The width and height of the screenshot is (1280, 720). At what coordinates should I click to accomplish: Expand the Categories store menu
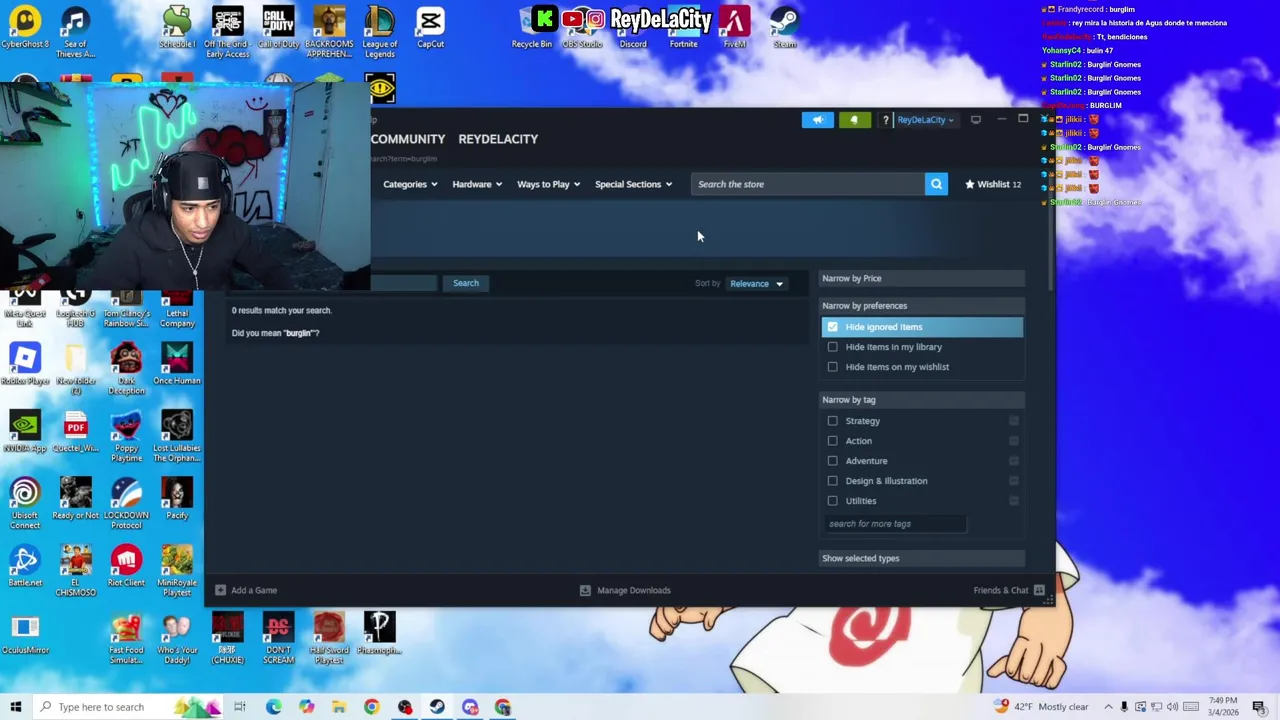(410, 184)
